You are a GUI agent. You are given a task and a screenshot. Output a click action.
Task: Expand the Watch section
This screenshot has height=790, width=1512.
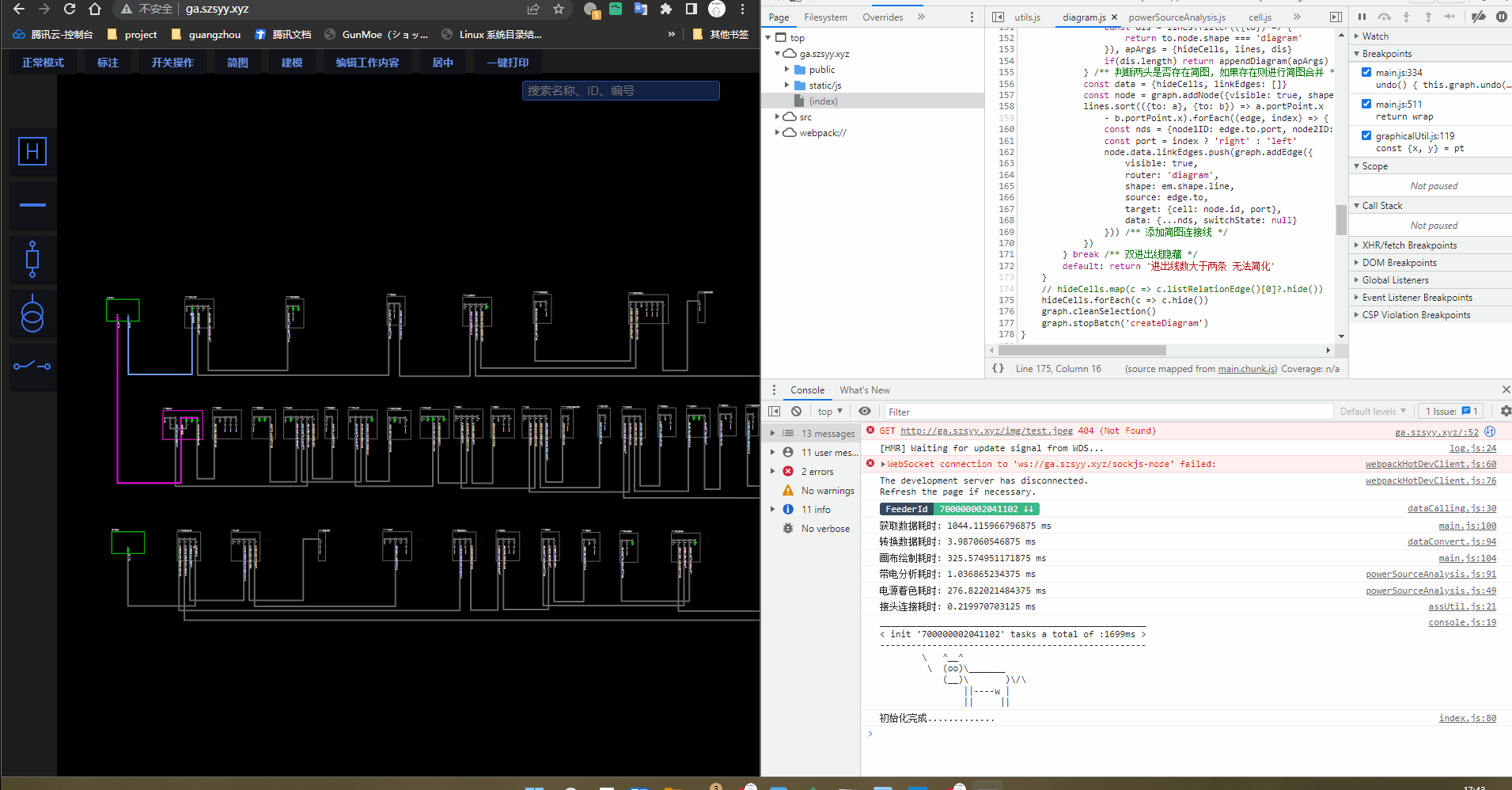click(x=1374, y=36)
